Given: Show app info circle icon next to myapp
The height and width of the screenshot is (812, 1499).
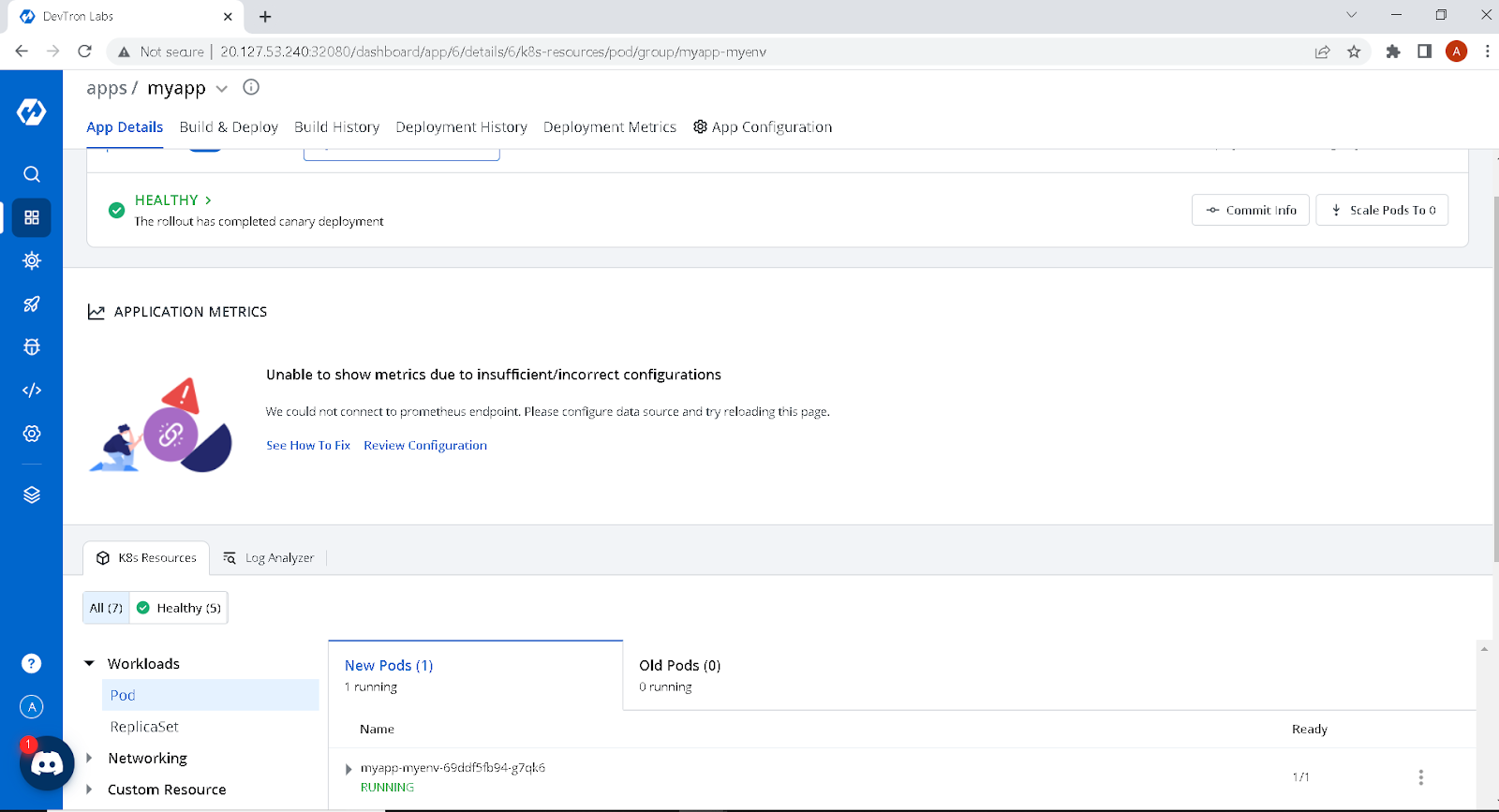Looking at the screenshot, I should click(x=251, y=87).
